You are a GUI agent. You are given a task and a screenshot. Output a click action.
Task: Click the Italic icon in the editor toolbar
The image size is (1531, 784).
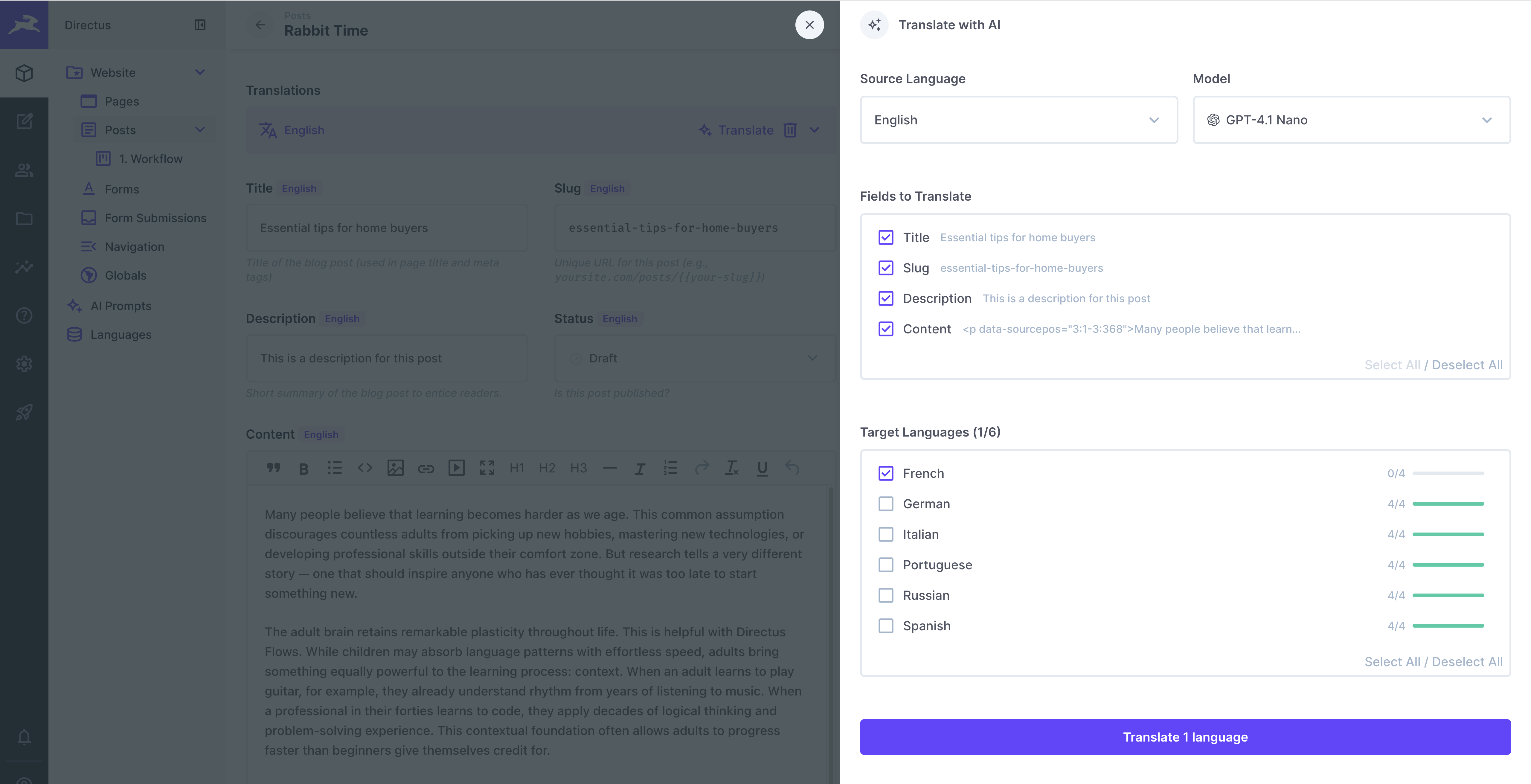point(640,468)
